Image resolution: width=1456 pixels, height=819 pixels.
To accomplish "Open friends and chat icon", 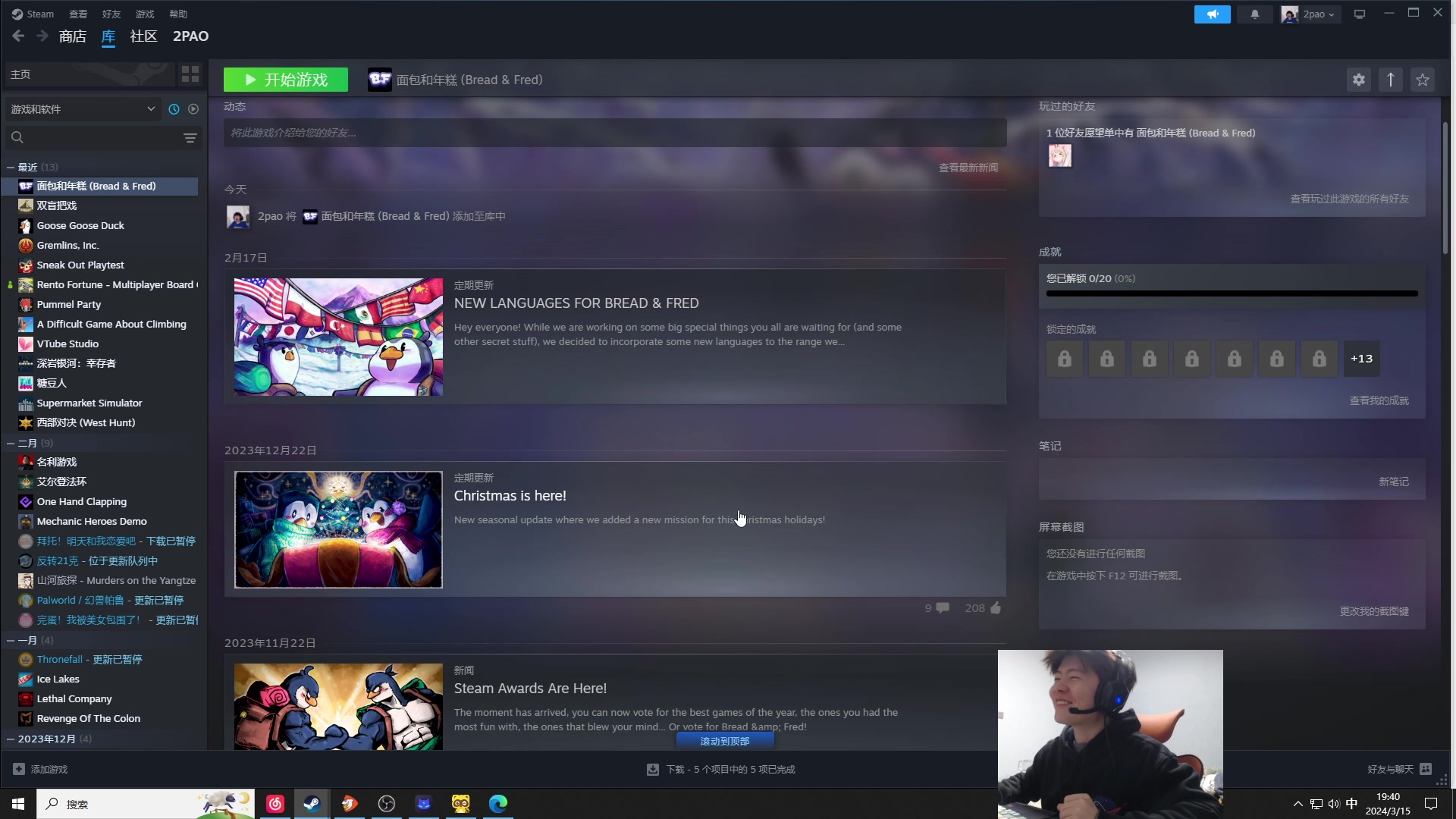I will (x=1426, y=769).
